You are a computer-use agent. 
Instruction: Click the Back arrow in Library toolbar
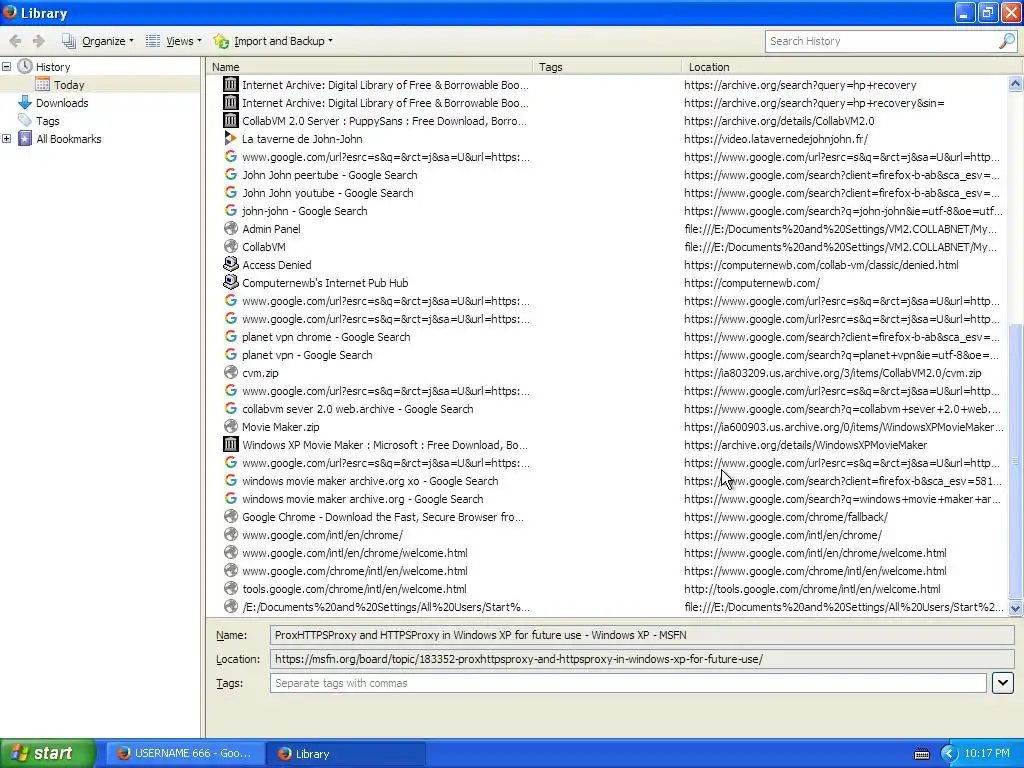[15, 41]
